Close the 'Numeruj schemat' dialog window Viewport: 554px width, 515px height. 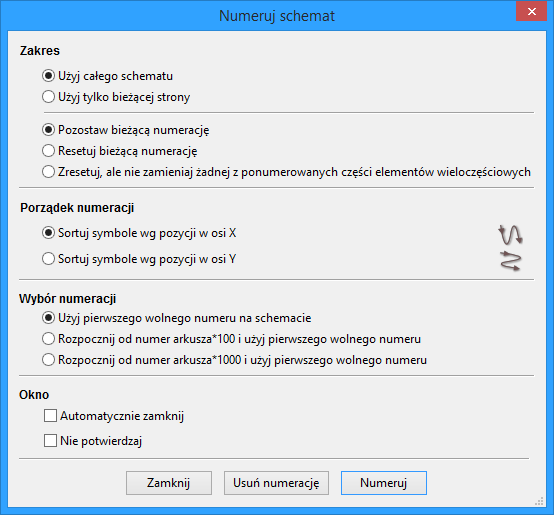(x=531, y=12)
